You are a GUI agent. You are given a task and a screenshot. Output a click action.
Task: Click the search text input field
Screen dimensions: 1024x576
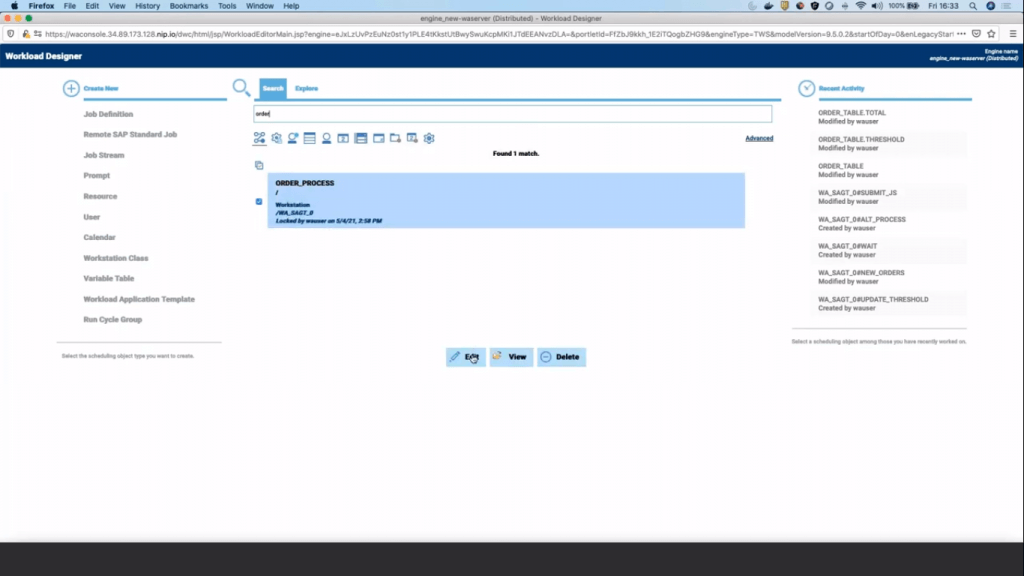point(512,114)
